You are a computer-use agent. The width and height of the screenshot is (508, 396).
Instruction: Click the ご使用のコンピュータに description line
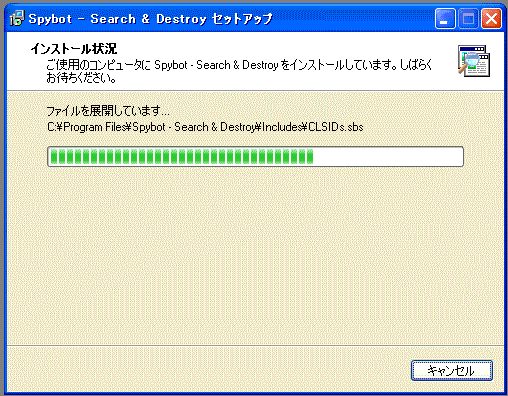[x=239, y=65]
